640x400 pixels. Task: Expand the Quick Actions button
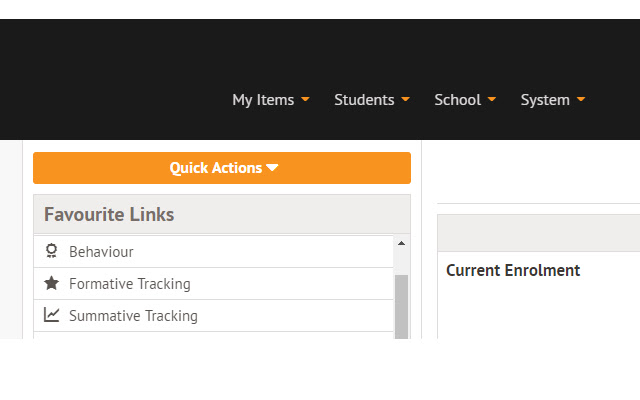[222, 168]
